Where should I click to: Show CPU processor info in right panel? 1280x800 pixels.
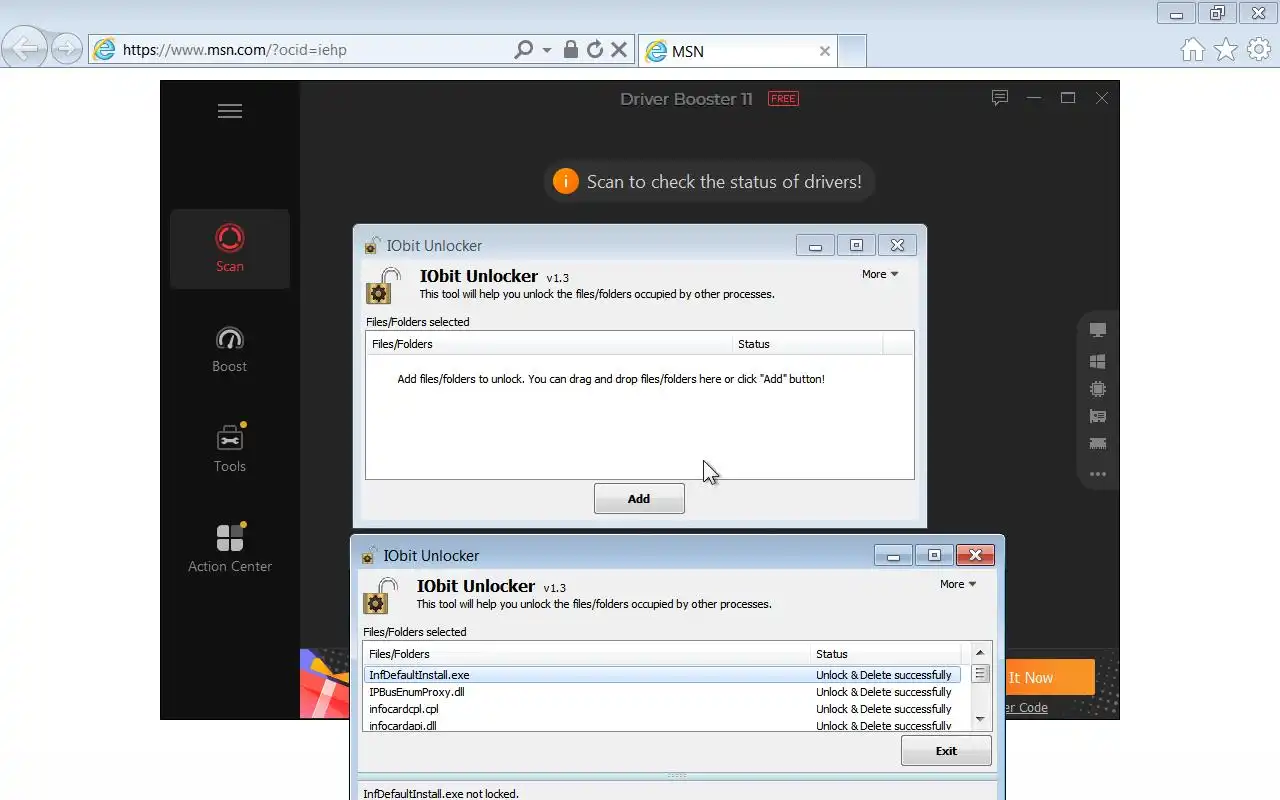1098,389
